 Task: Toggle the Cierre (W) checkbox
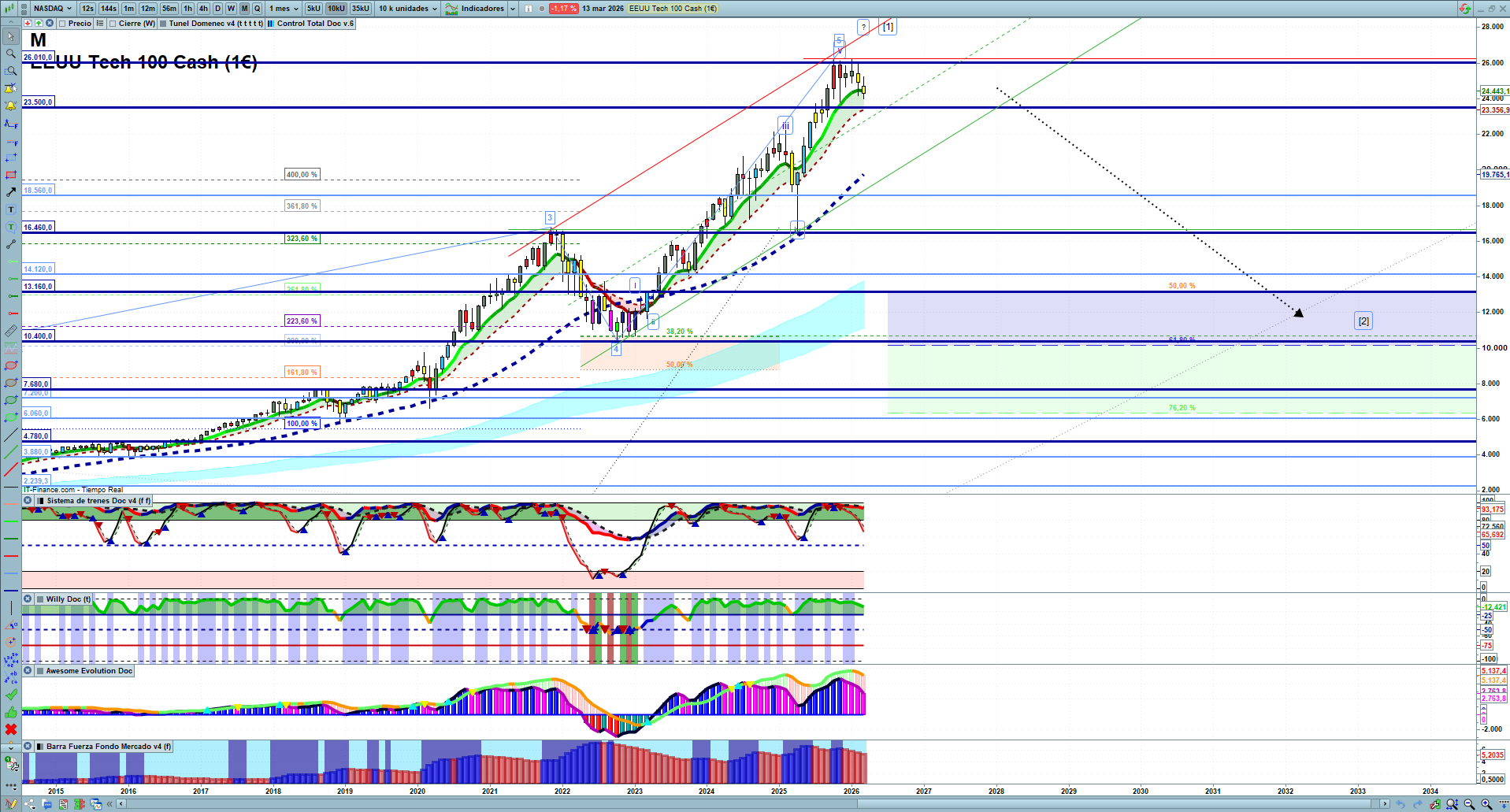[113, 24]
